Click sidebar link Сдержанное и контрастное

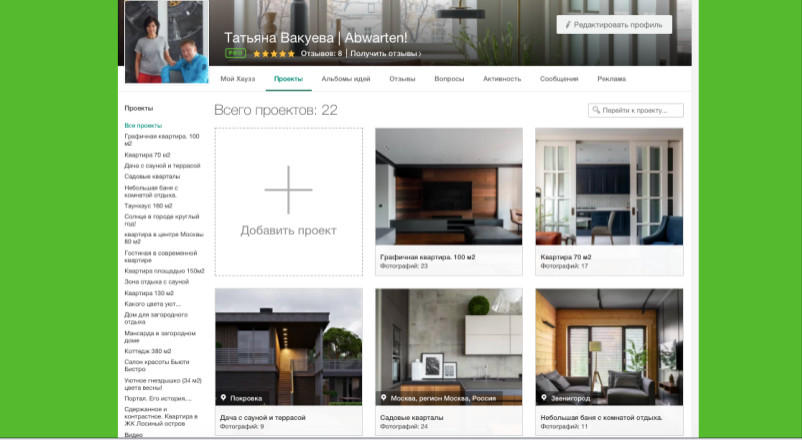(162, 416)
